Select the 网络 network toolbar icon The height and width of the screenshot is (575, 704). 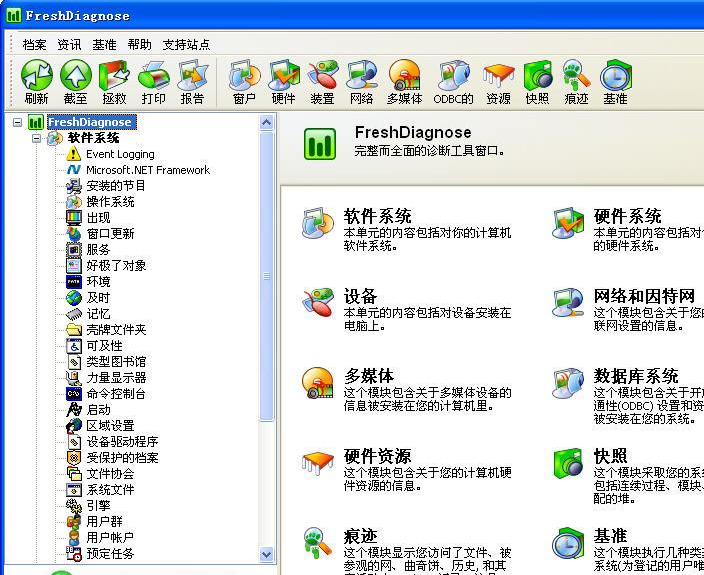(x=361, y=75)
